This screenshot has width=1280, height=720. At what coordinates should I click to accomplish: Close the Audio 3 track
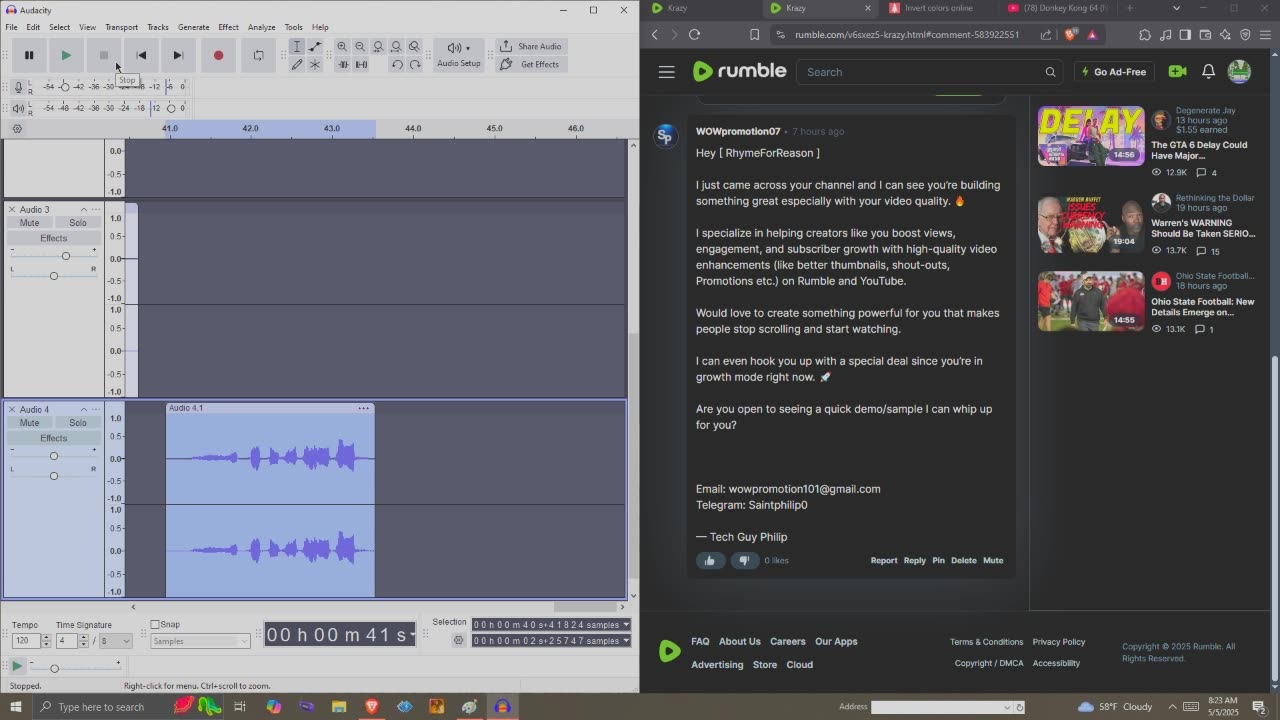pos(12,209)
